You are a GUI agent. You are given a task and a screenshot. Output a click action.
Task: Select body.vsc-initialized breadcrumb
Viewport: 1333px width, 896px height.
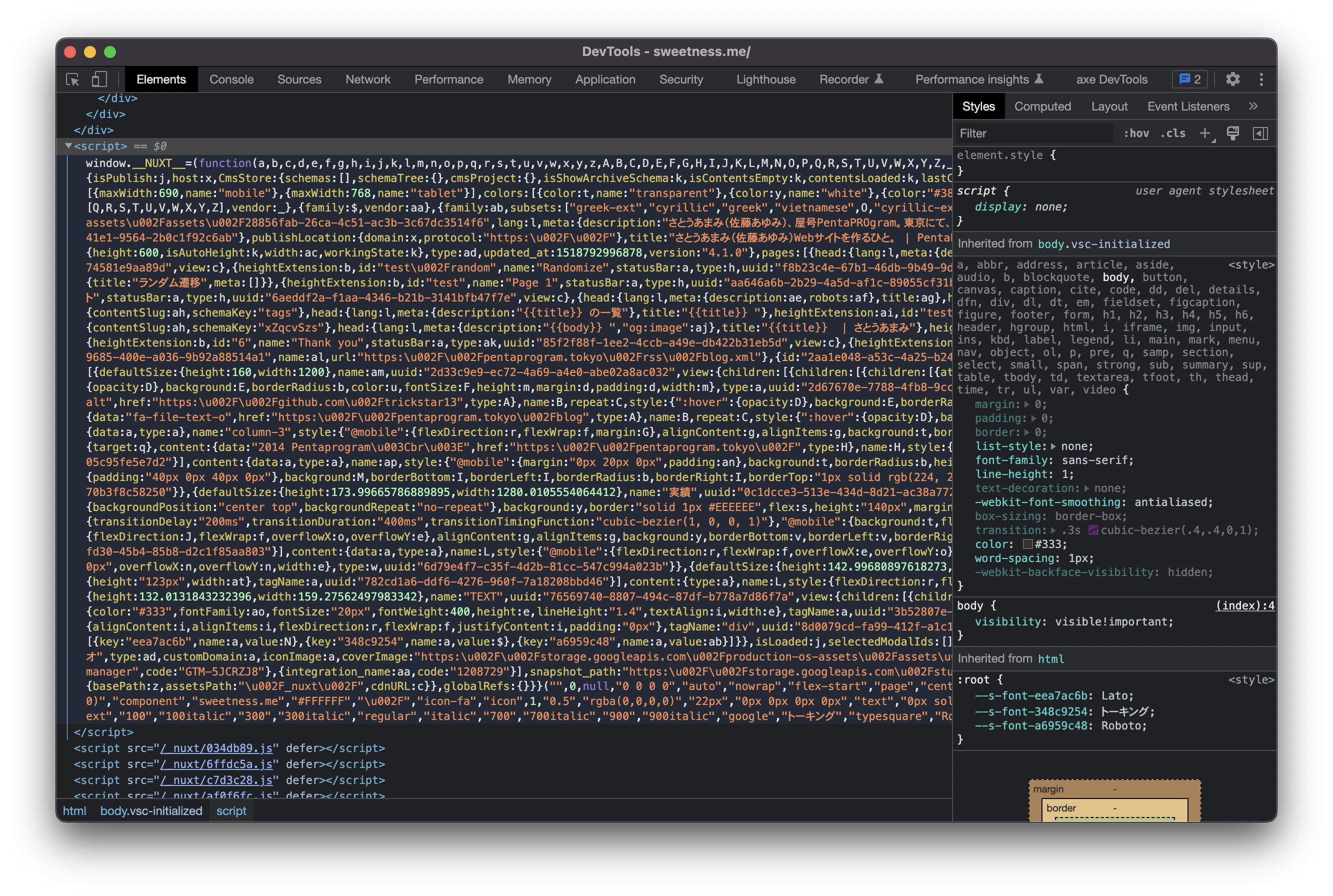(x=151, y=811)
